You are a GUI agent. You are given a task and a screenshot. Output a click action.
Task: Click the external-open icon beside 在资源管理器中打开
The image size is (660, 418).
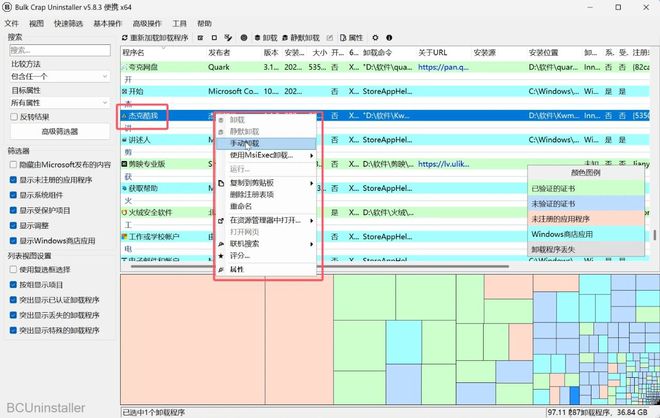click(x=221, y=221)
